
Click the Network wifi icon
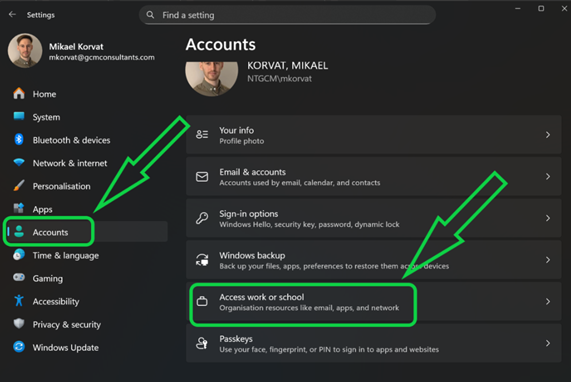click(19, 162)
